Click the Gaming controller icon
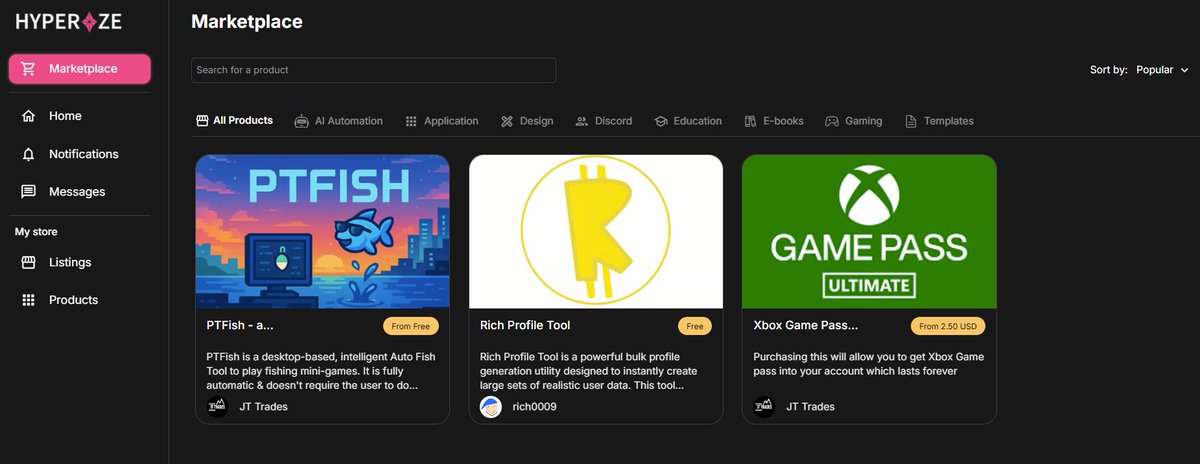1200x464 pixels. (x=832, y=121)
